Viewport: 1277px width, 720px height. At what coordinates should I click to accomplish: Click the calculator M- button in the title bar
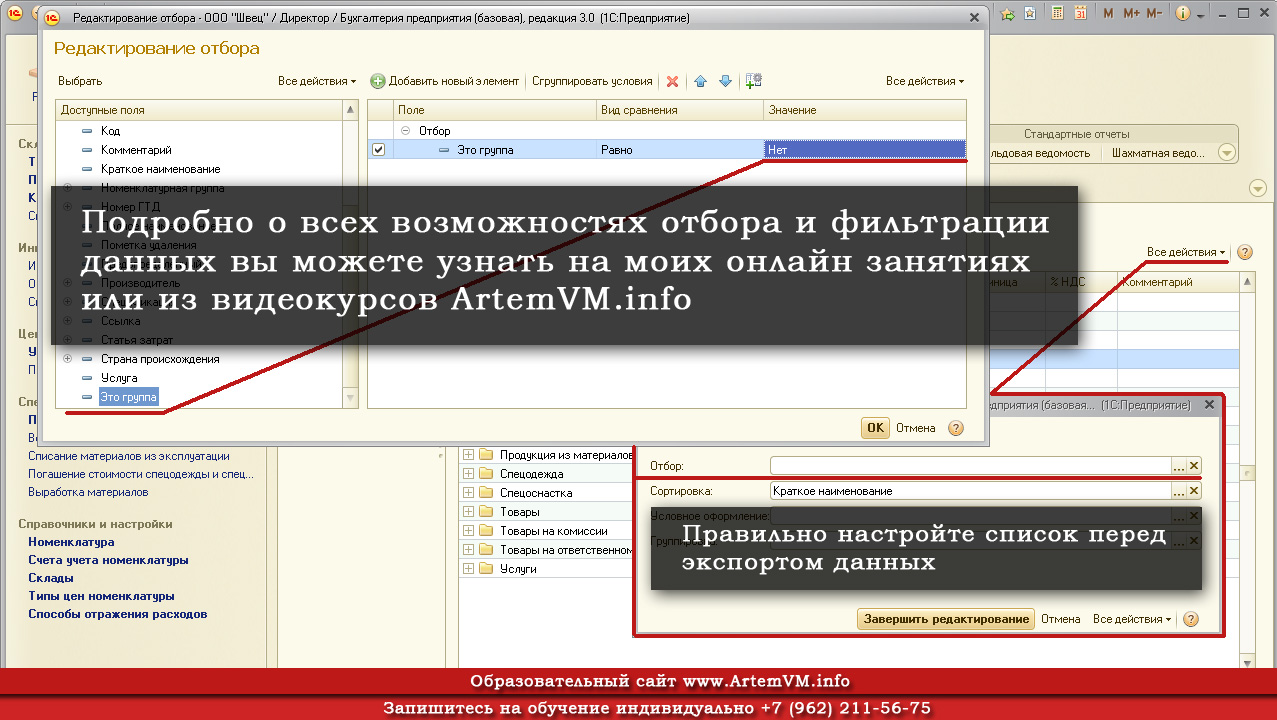[1154, 14]
